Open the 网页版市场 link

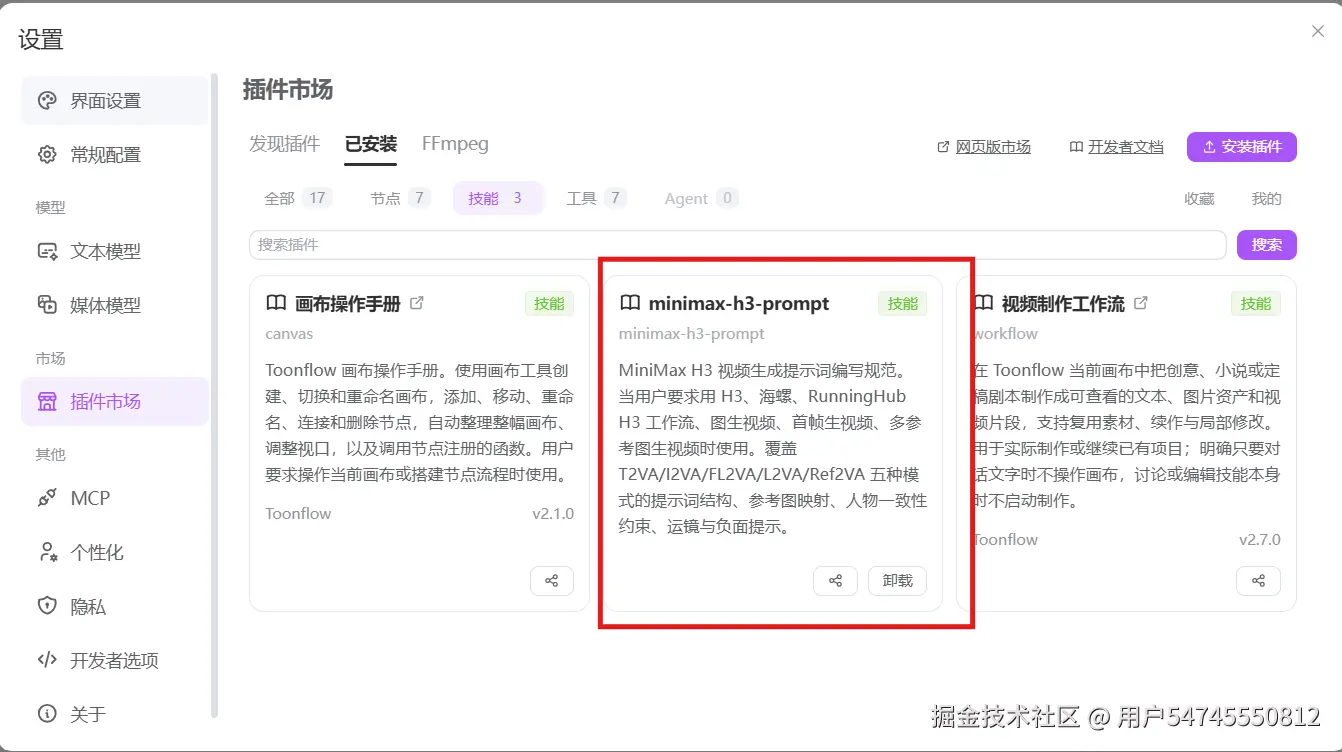984,147
